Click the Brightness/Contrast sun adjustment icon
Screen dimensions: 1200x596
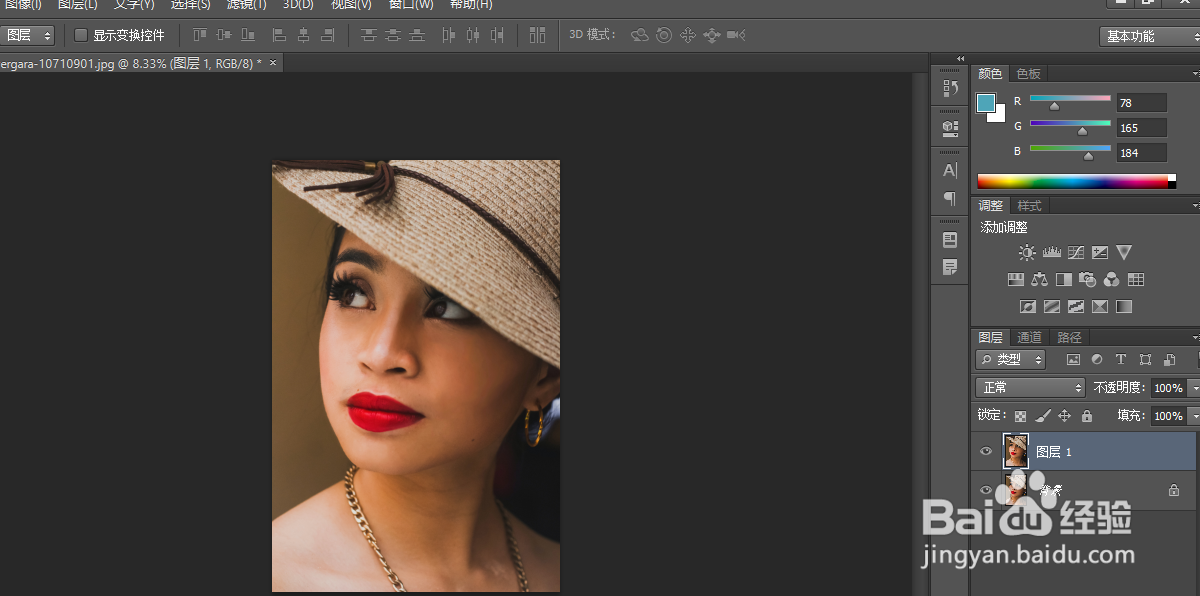[x=1027, y=253]
